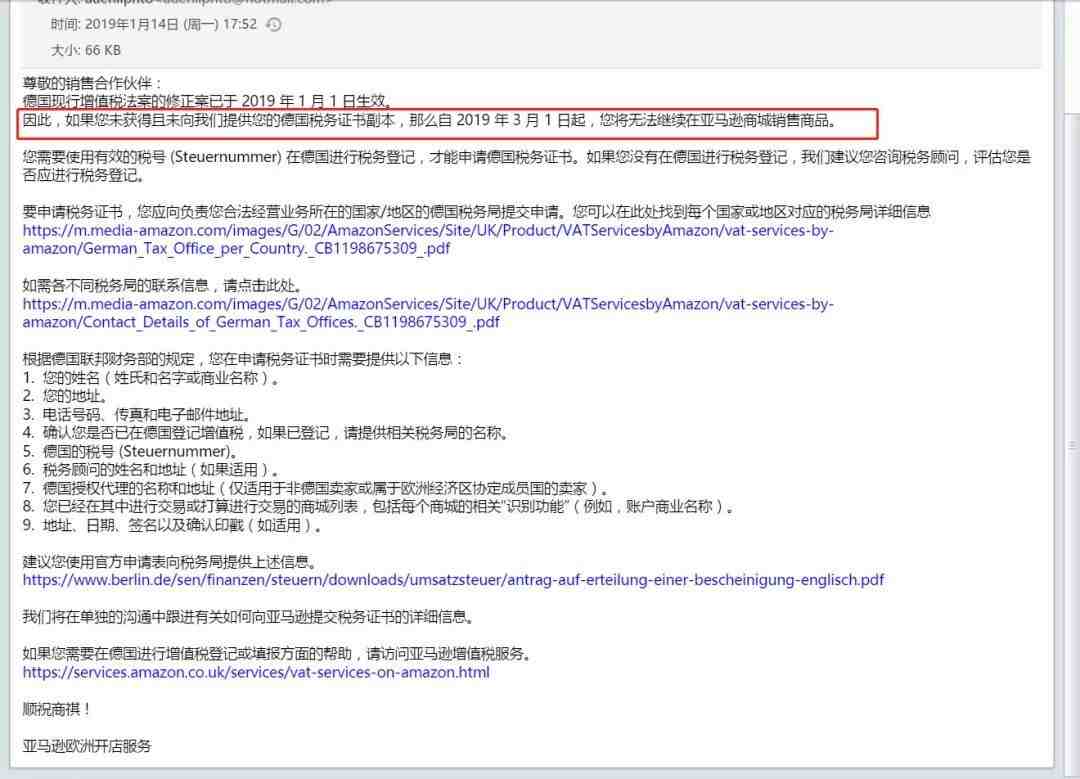Click list item "5. 德国的税号 (Steuernummer)。"
This screenshot has width=1080, height=779.
click(130, 451)
